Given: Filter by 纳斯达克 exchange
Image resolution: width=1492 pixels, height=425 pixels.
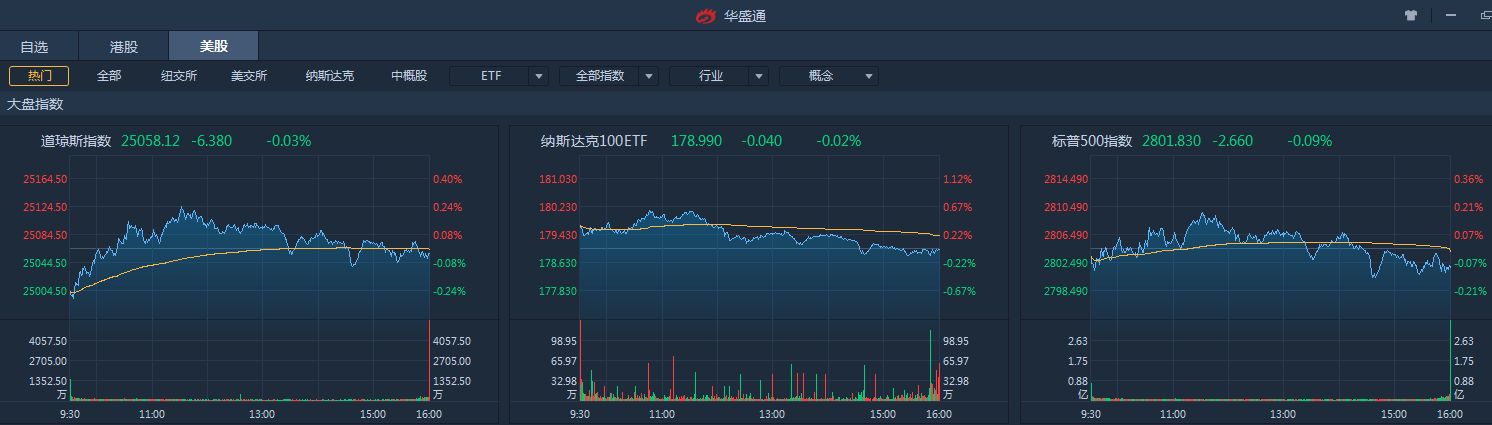Looking at the screenshot, I should (330, 76).
